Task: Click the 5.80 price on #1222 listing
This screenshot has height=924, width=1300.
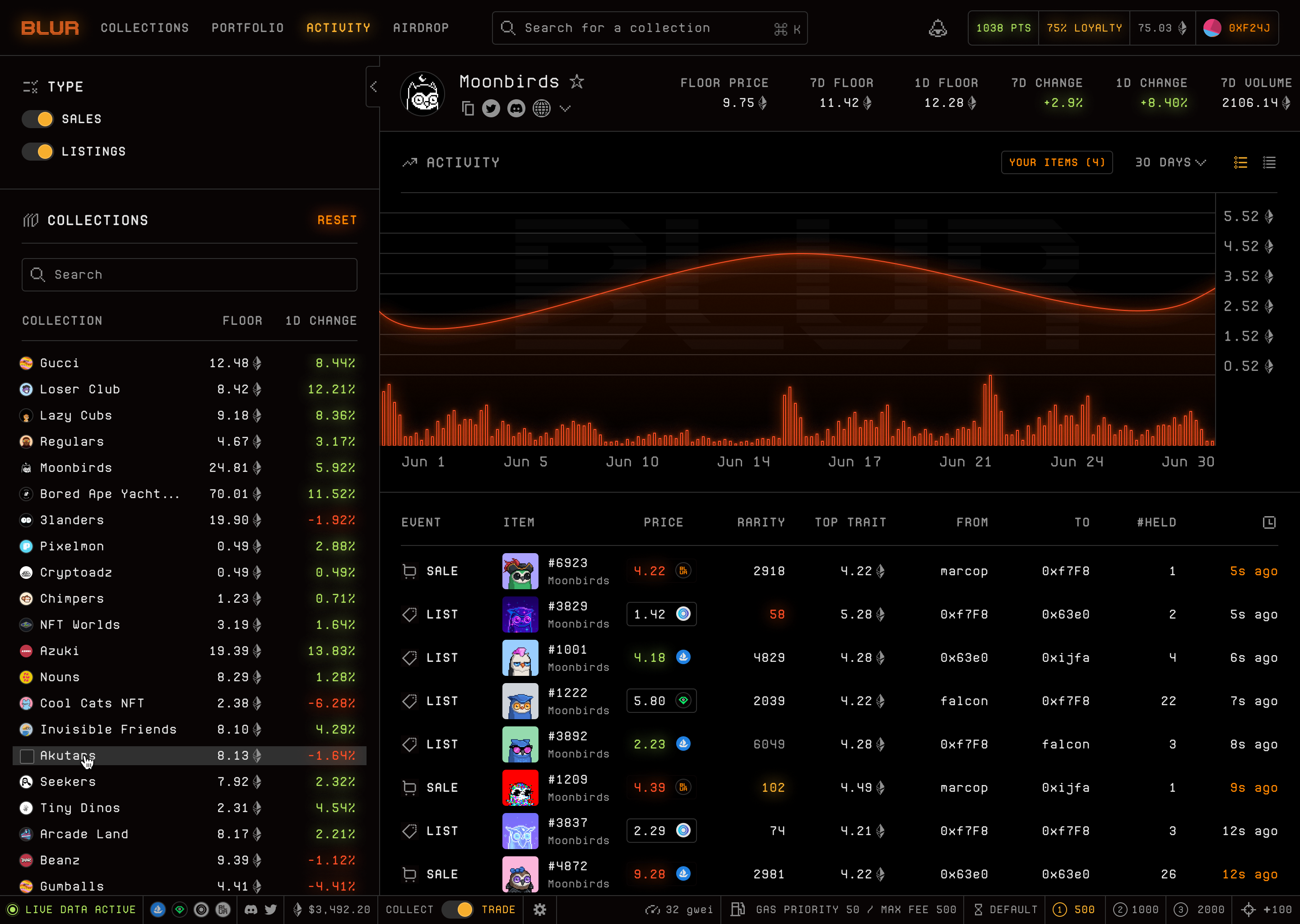Action: 661,701
